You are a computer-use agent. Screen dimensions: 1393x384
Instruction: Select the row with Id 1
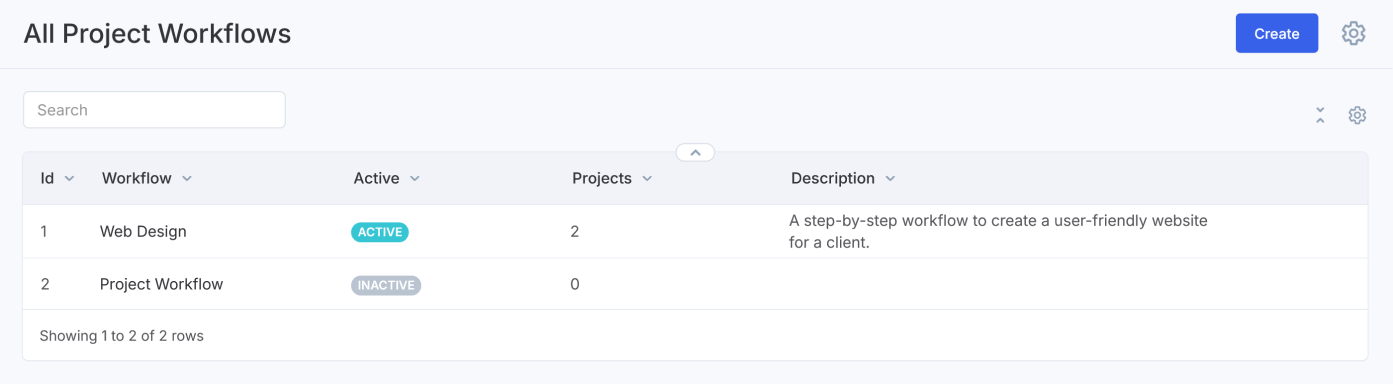[695, 232]
